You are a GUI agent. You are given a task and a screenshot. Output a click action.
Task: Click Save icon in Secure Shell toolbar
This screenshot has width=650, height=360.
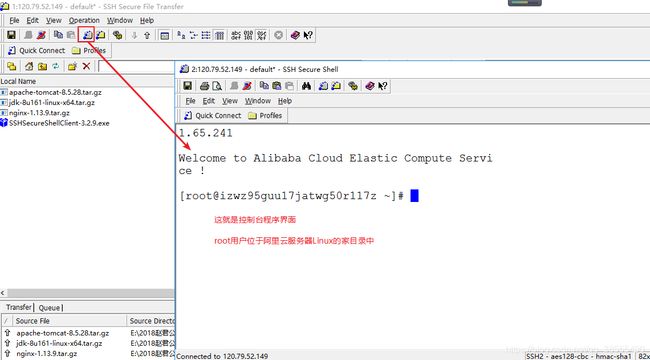pyautogui.click(x=187, y=86)
